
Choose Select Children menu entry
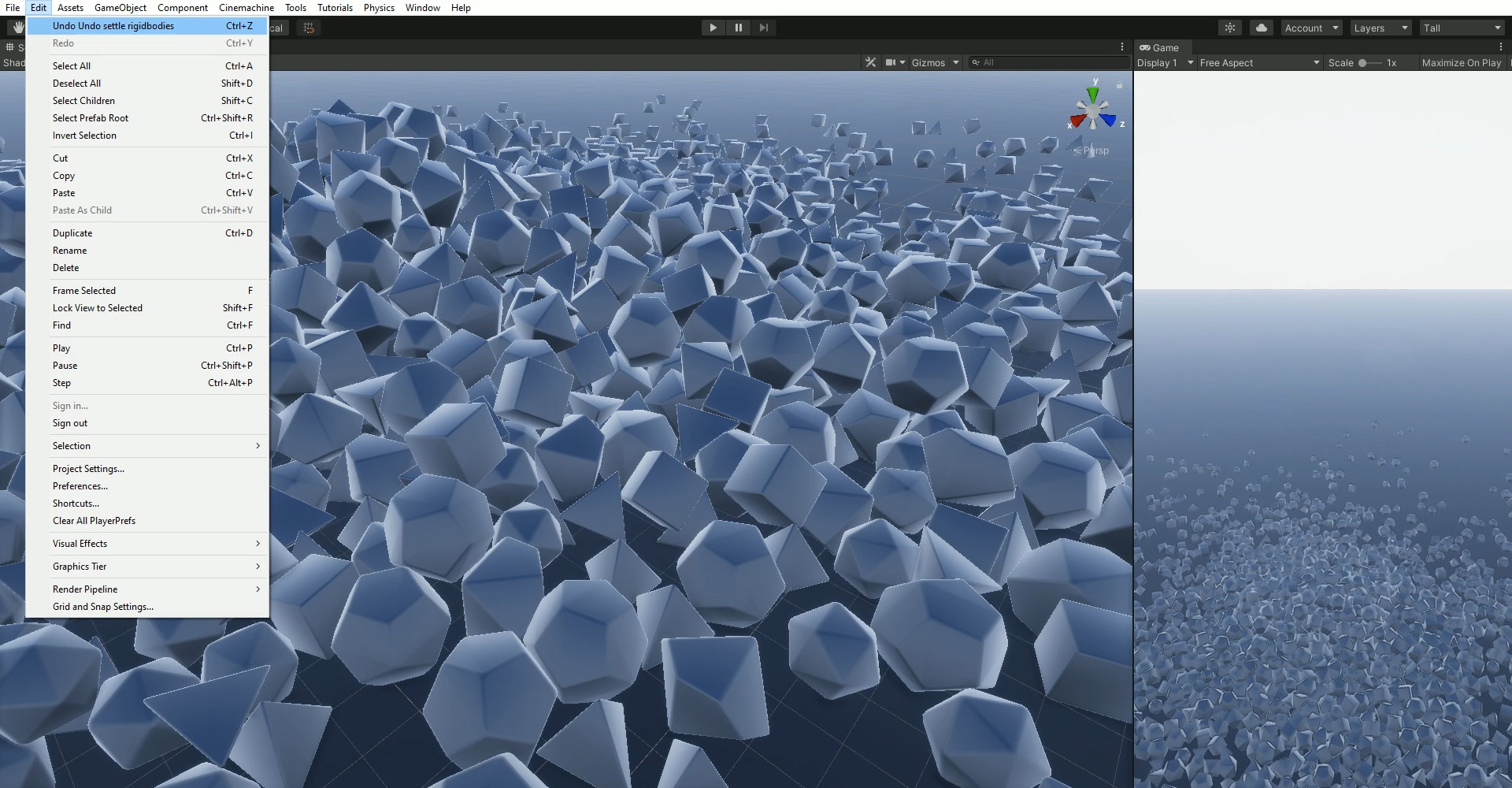pyautogui.click(x=147, y=101)
